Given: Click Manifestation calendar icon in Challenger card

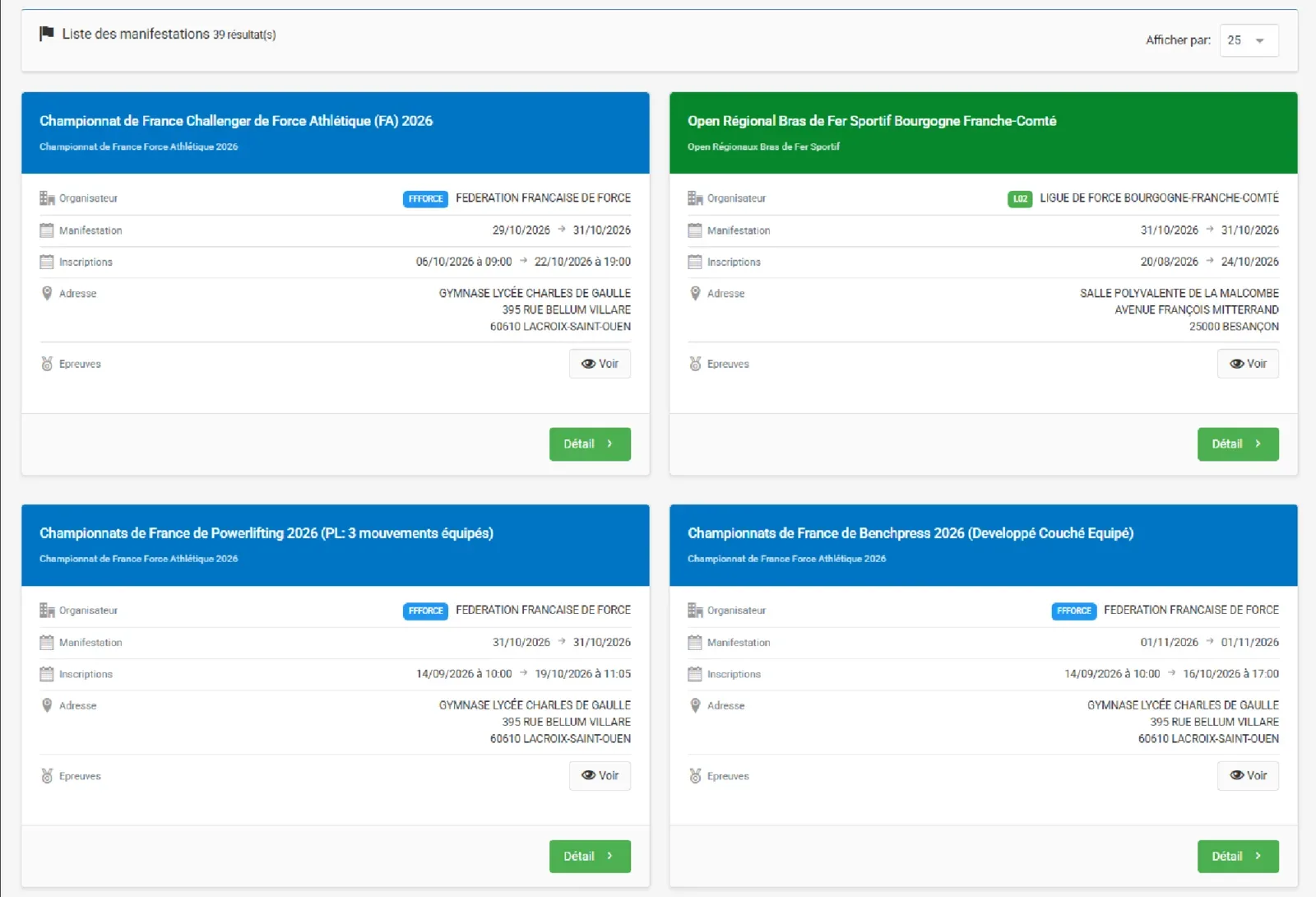Looking at the screenshot, I should [x=47, y=230].
